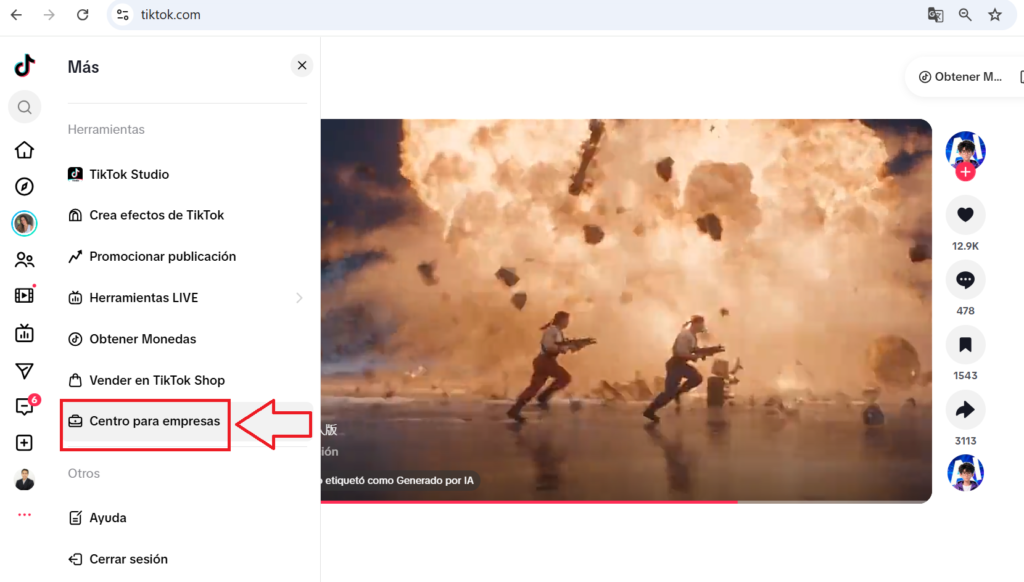Go to the Home feed icon
Screen dimensions: 1024x582
click(24, 150)
